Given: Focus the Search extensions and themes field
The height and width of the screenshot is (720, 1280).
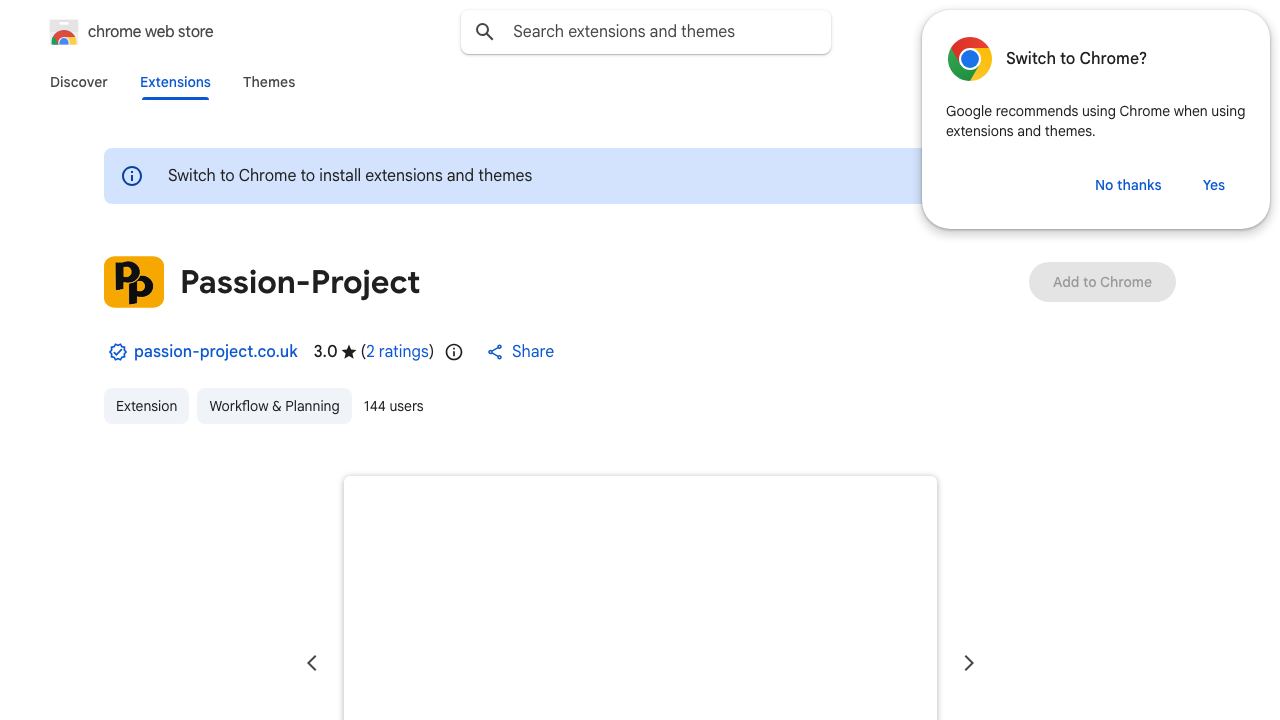Looking at the screenshot, I should coord(646,32).
